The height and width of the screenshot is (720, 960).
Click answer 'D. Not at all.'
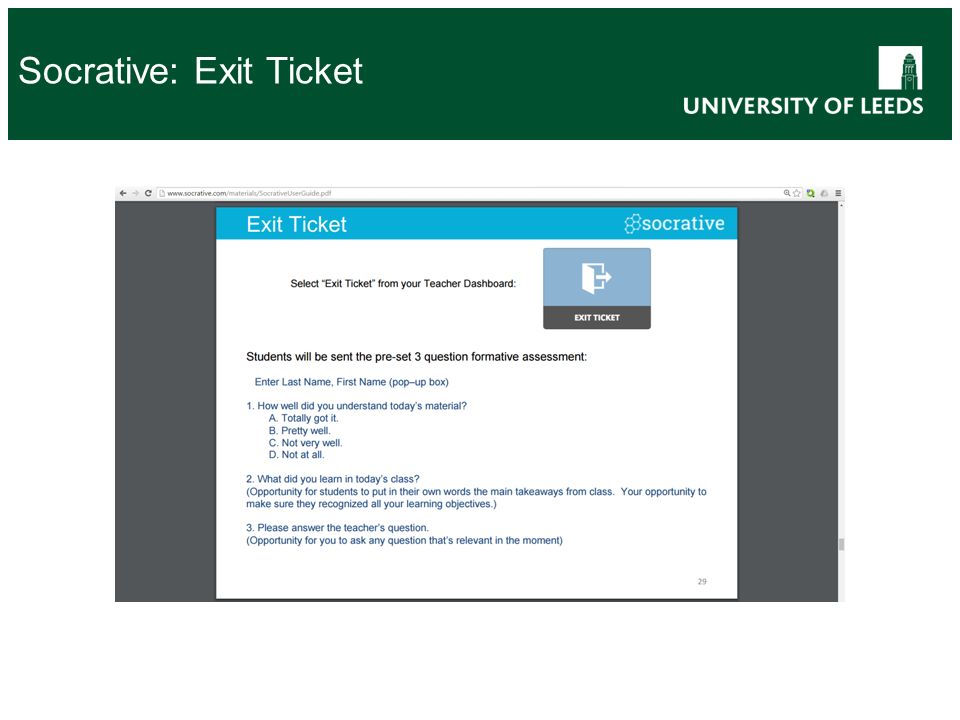click(x=296, y=455)
